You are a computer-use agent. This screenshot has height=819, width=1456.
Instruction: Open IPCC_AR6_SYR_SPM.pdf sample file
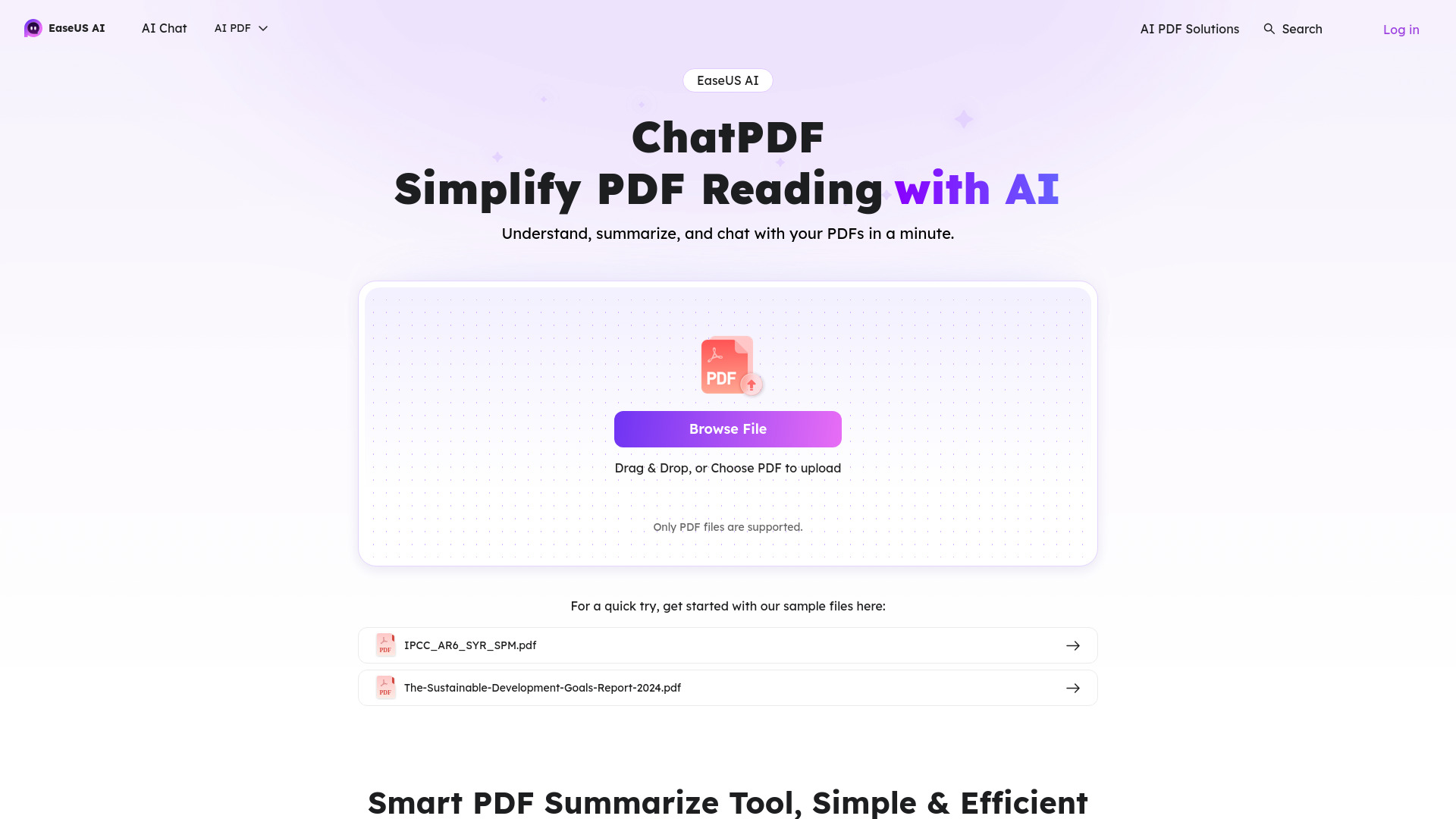[728, 645]
